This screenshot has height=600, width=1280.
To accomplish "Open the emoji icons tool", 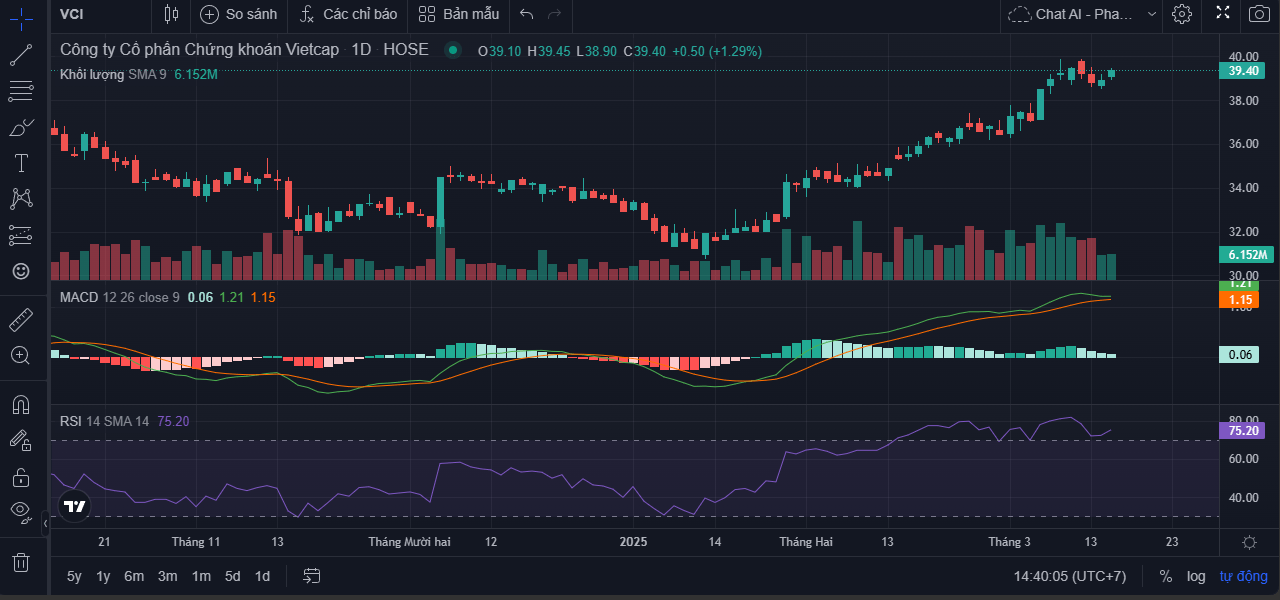I will pos(21,271).
